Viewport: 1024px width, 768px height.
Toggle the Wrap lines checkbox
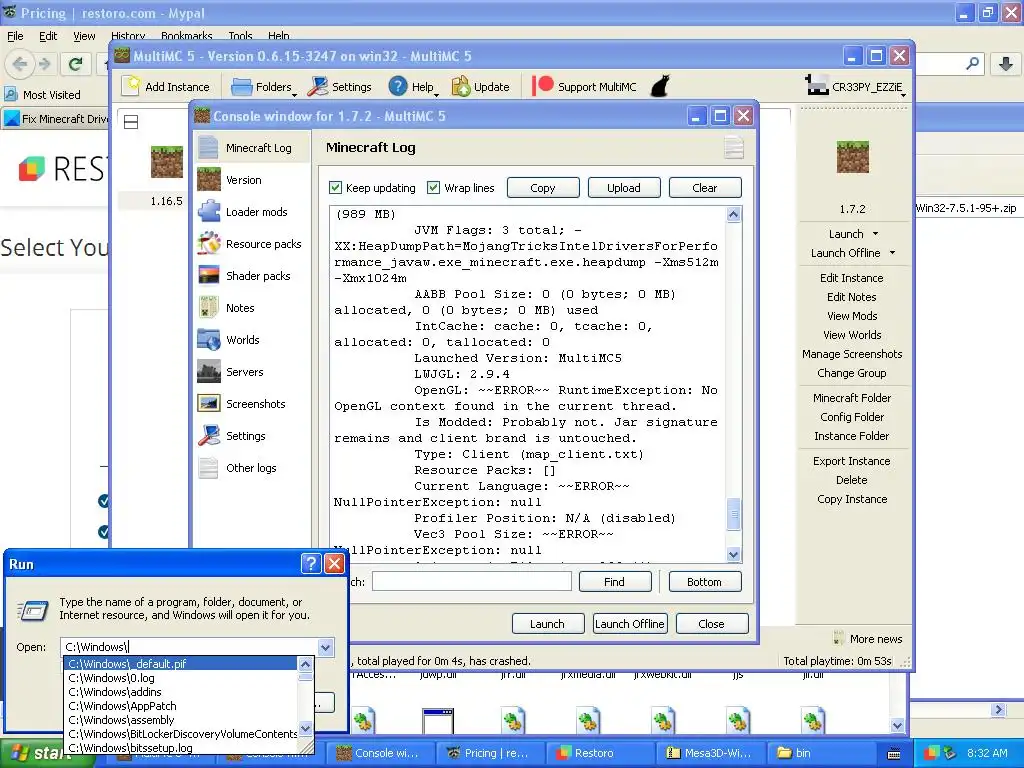pyautogui.click(x=433, y=187)
